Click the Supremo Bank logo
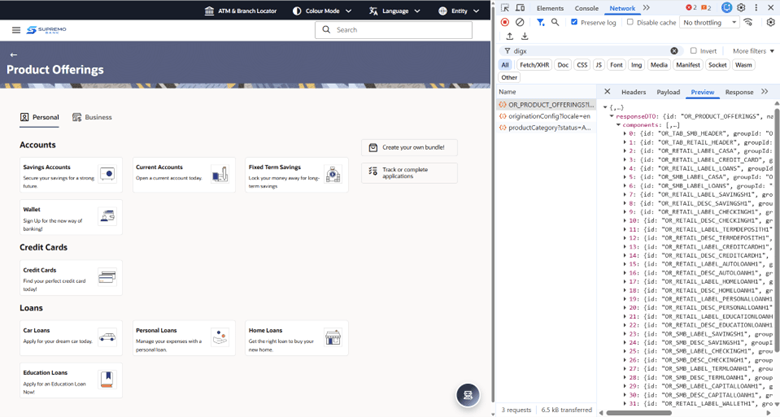 [46, 30]
